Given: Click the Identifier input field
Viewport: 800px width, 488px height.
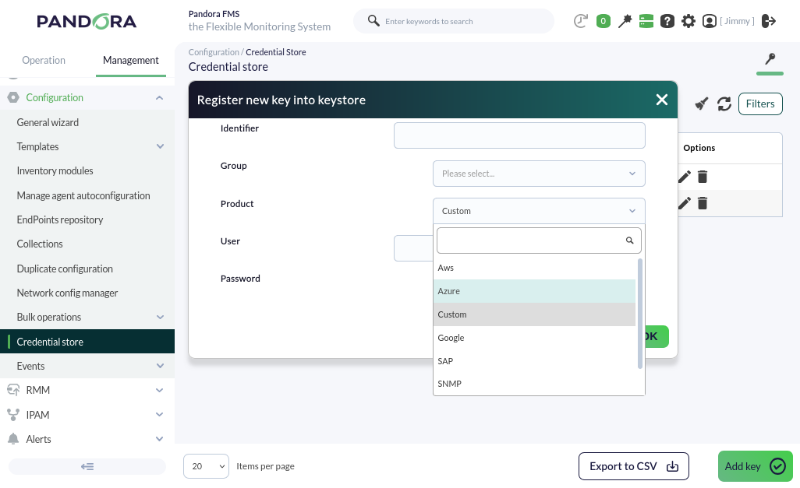Looking at the screenshot, I should coord(519,135).
